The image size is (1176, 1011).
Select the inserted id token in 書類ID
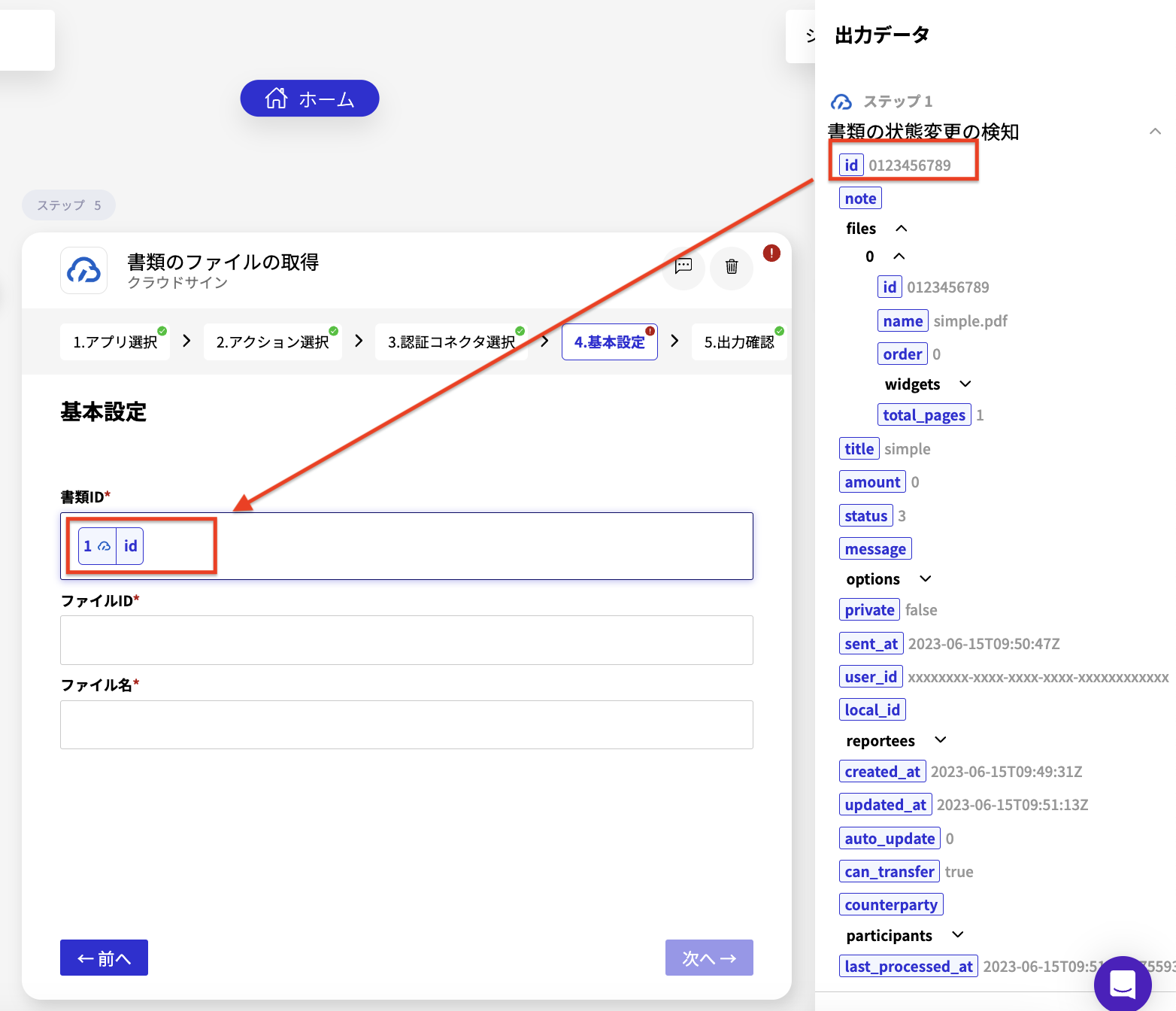click(111, 546)
